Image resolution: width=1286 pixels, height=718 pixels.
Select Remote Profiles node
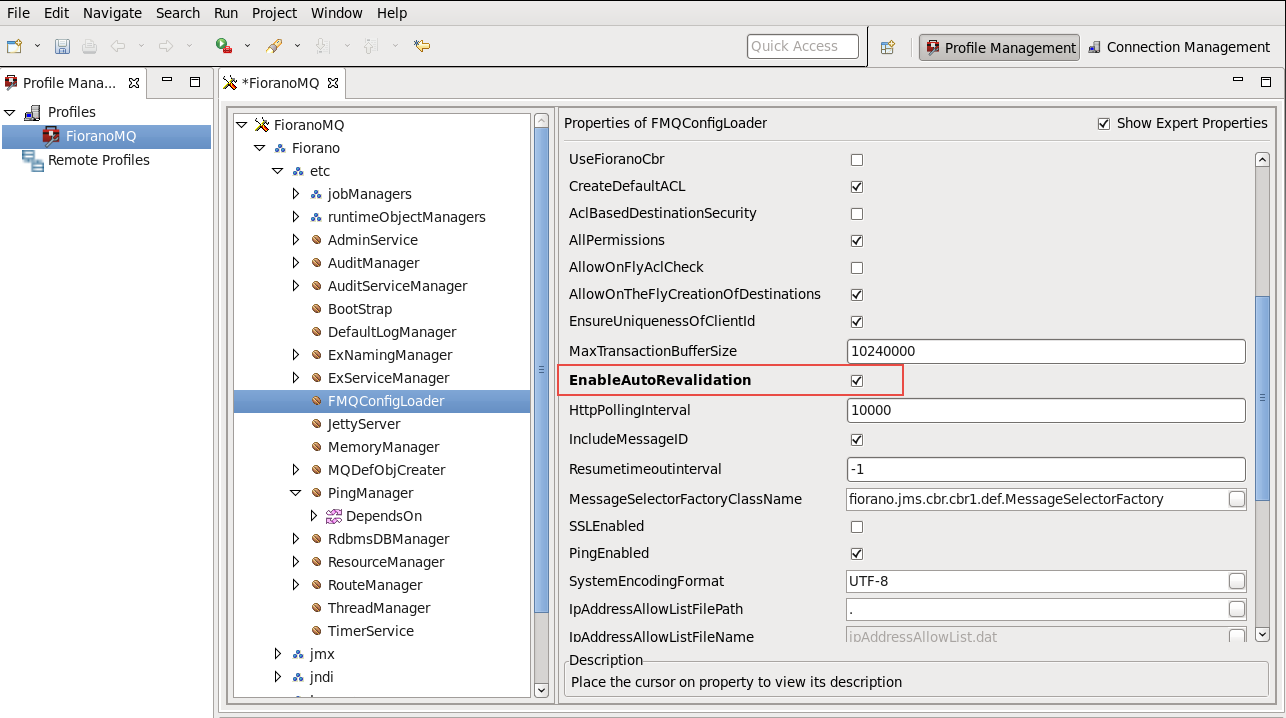point(99,160)
